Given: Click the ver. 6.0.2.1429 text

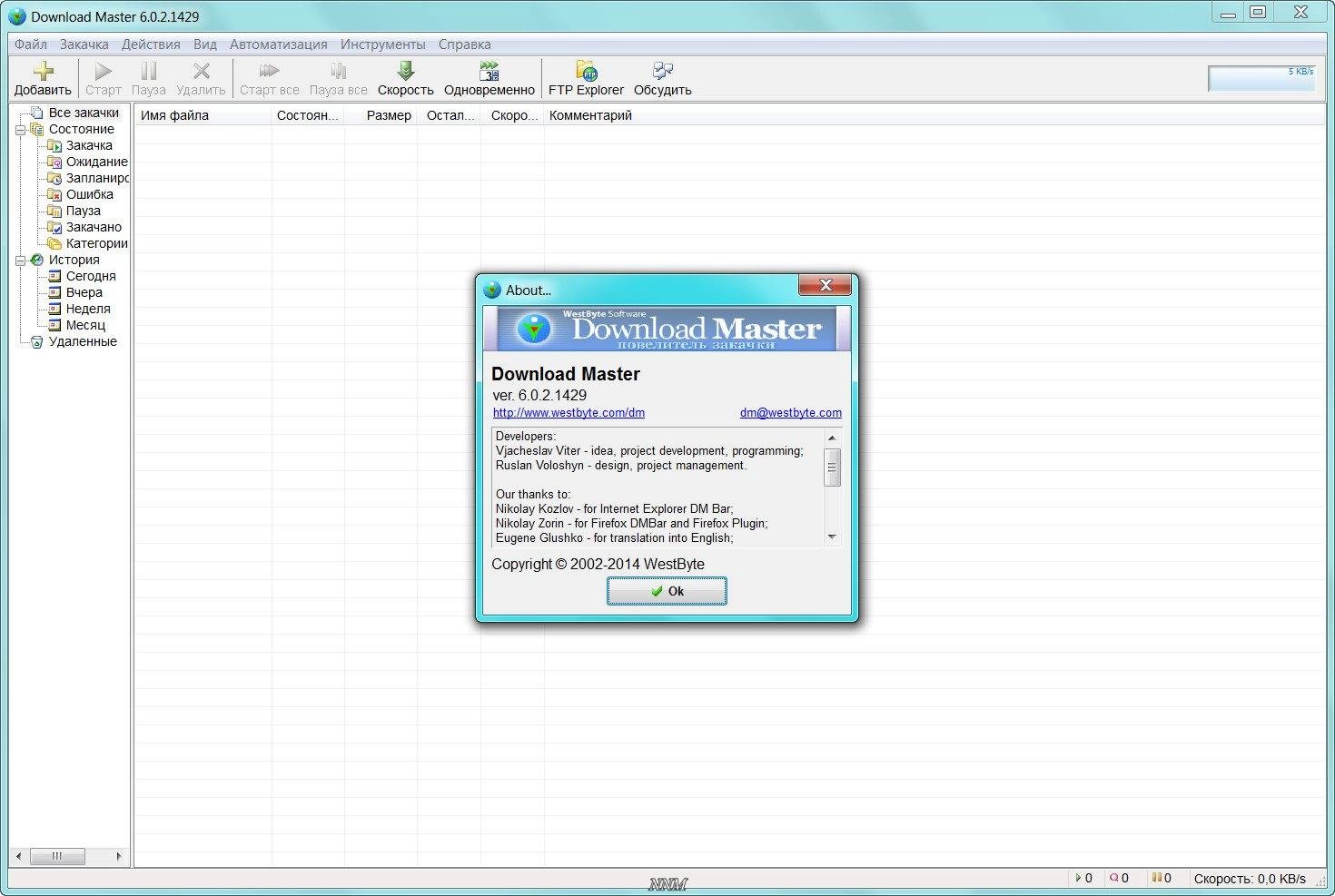Looking at the screenshot, I should [539, 395].
